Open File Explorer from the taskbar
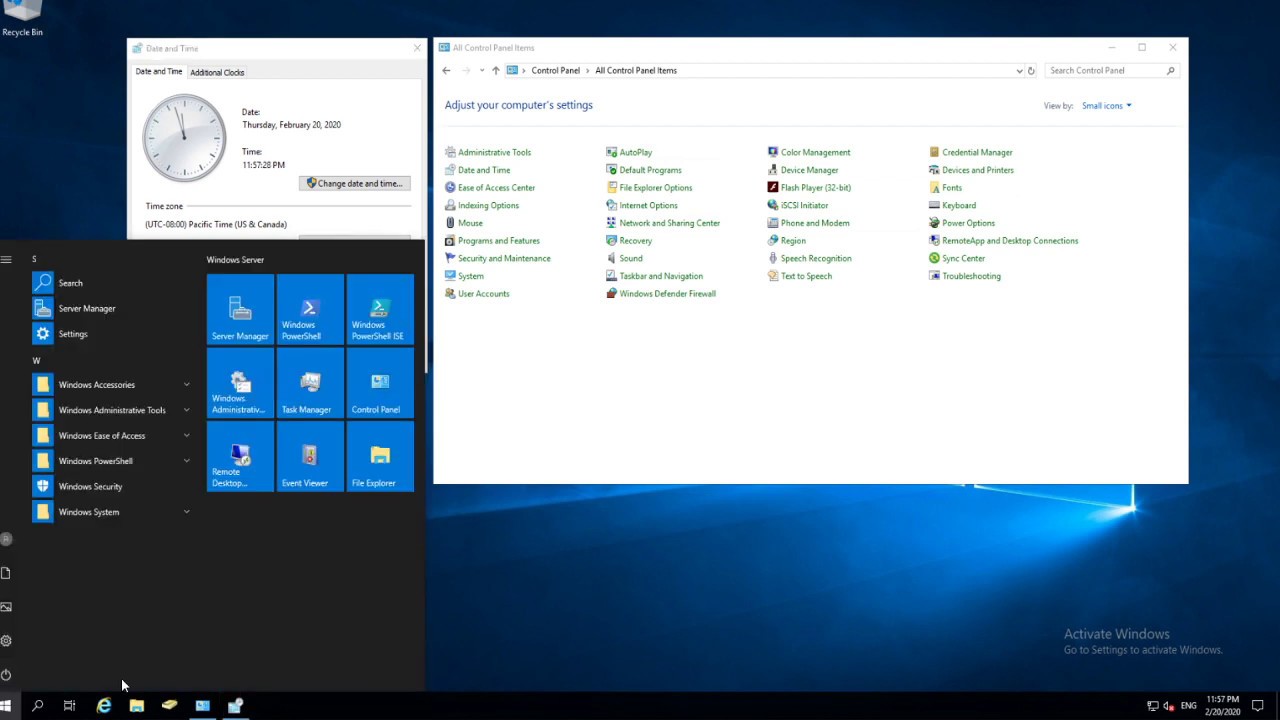 136,706
